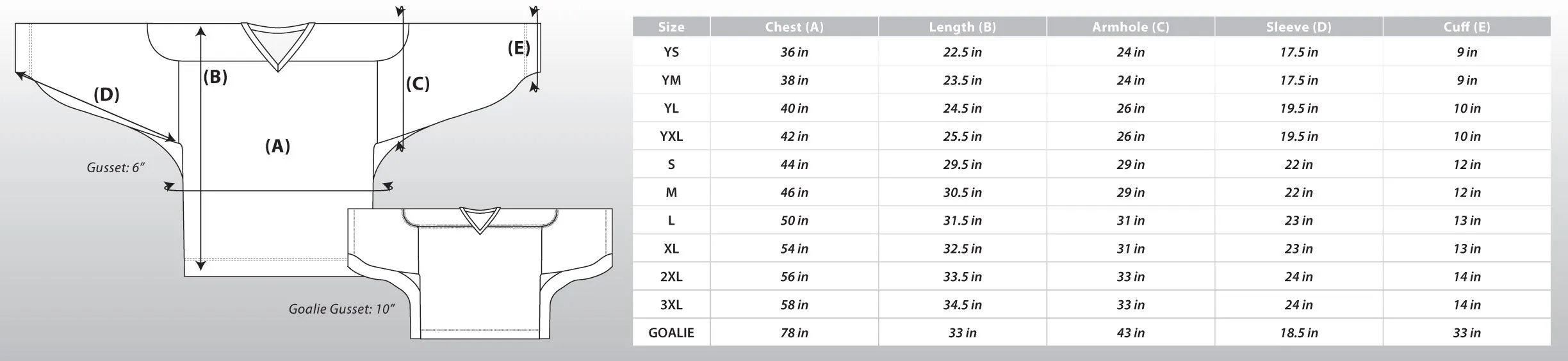Click the 3XL size row label
1568x361 pixels.
click(x=671, y=305)
